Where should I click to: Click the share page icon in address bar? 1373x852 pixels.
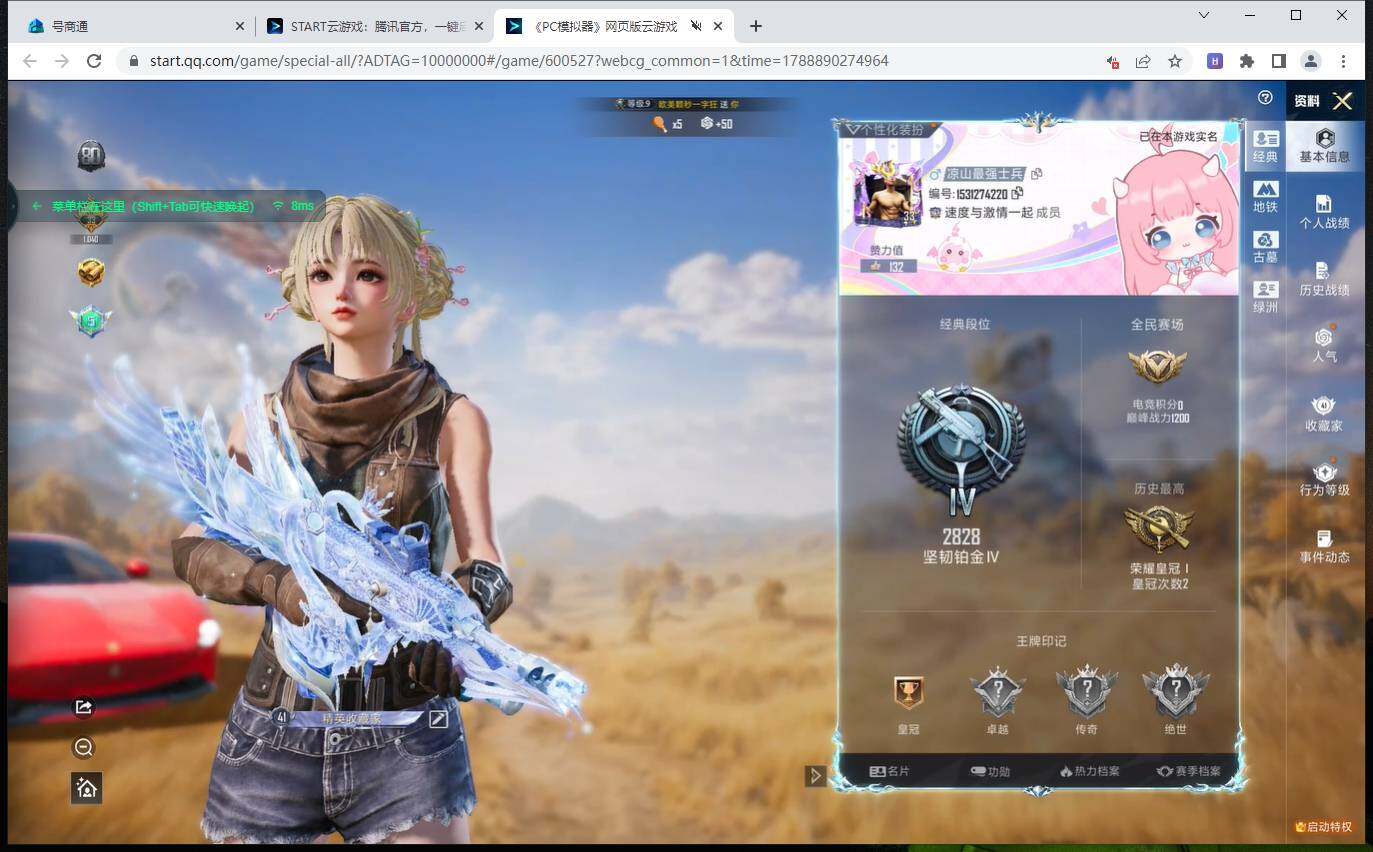(x=1143, y=61)
